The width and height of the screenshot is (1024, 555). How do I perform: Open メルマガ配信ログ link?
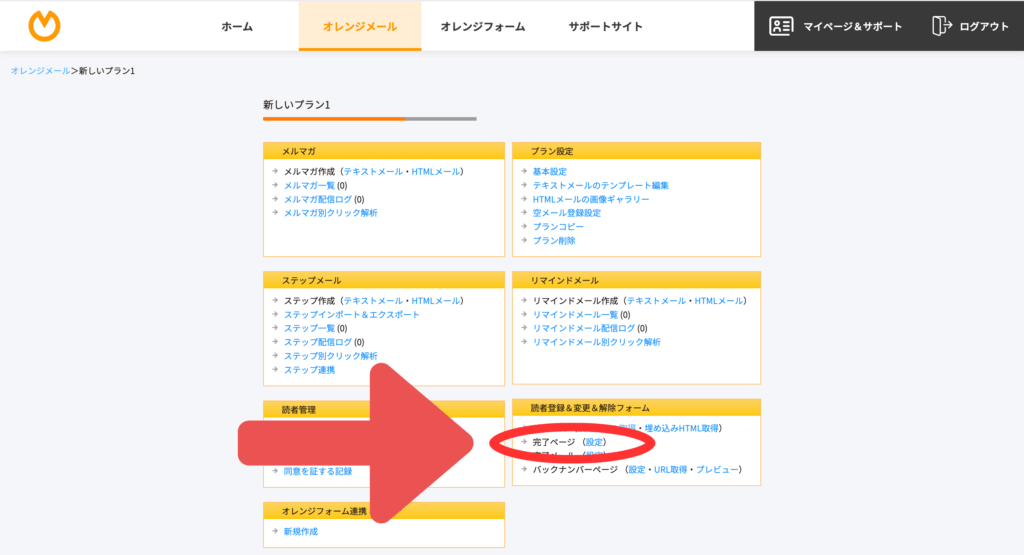coord(317,199)
